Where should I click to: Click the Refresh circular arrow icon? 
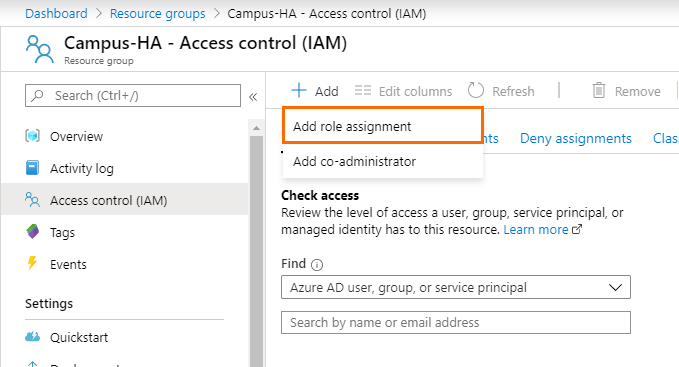[x=475, y=90]
